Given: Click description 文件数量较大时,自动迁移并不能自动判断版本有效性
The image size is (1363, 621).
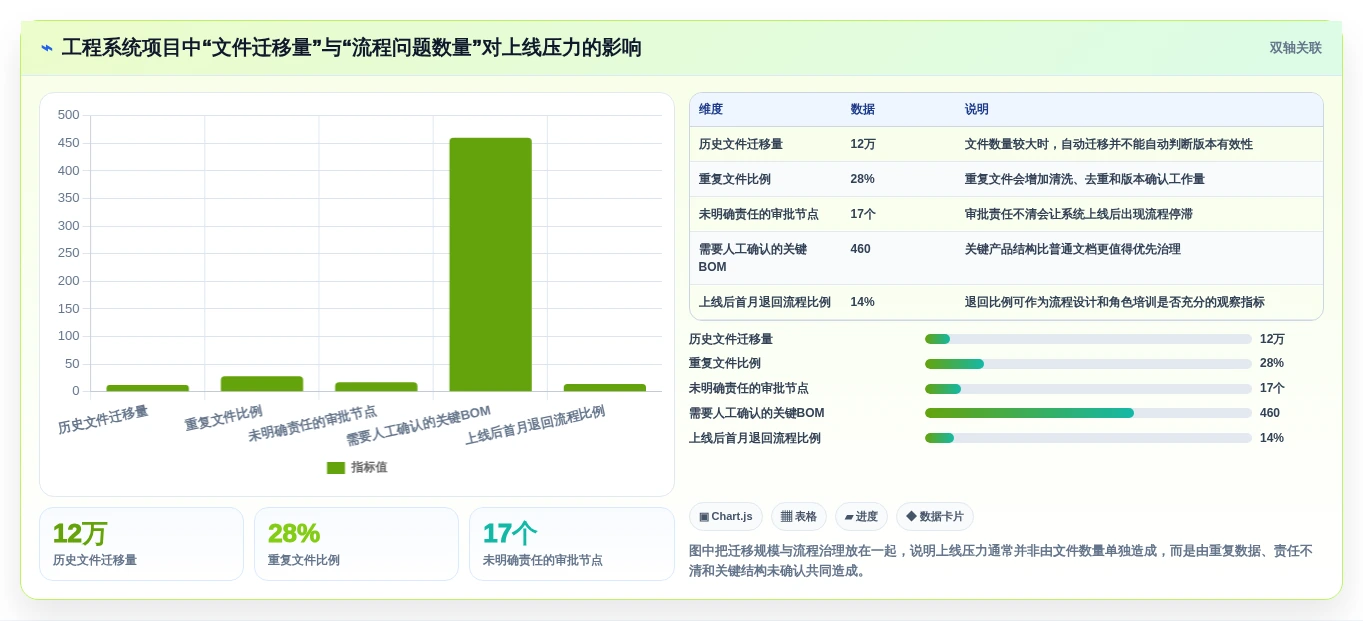Looking at the screenshot, I should coord(1108,144).
